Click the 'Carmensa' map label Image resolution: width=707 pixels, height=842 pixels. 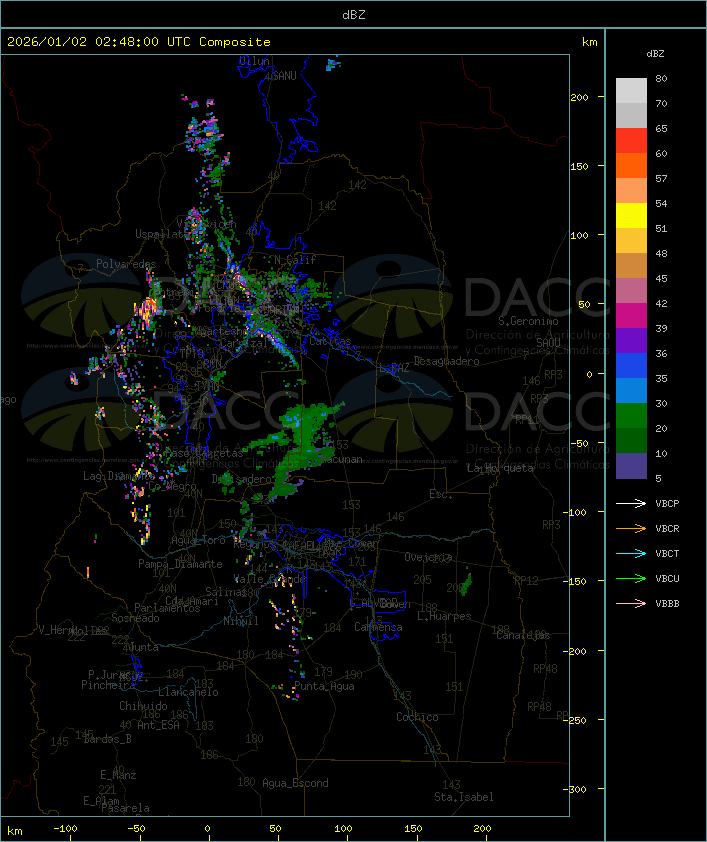point(378,627)
